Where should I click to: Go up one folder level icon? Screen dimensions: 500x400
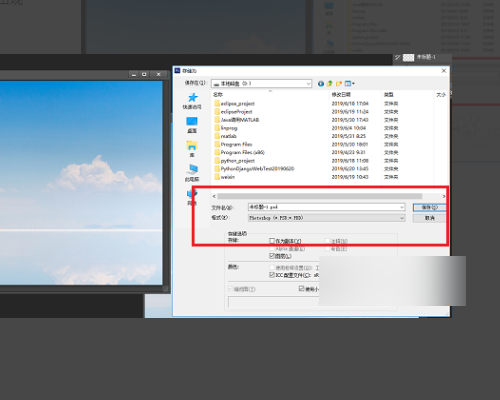(330, 84)
